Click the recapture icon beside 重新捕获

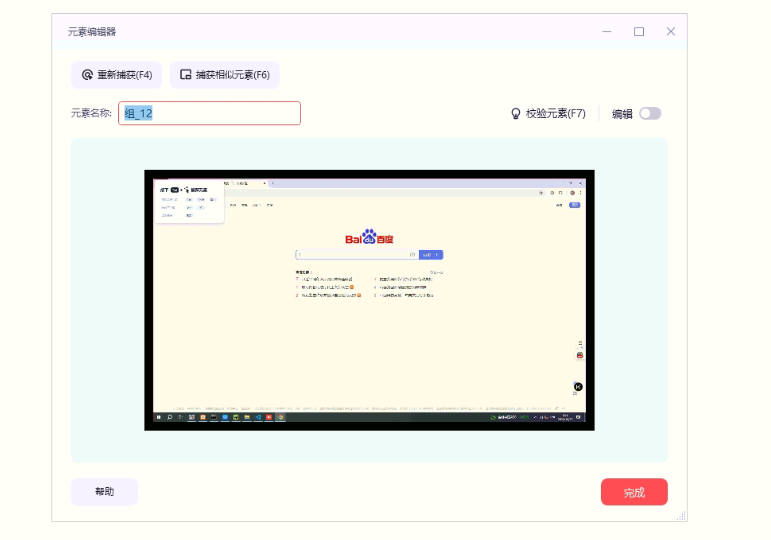(x=87, y=75)
